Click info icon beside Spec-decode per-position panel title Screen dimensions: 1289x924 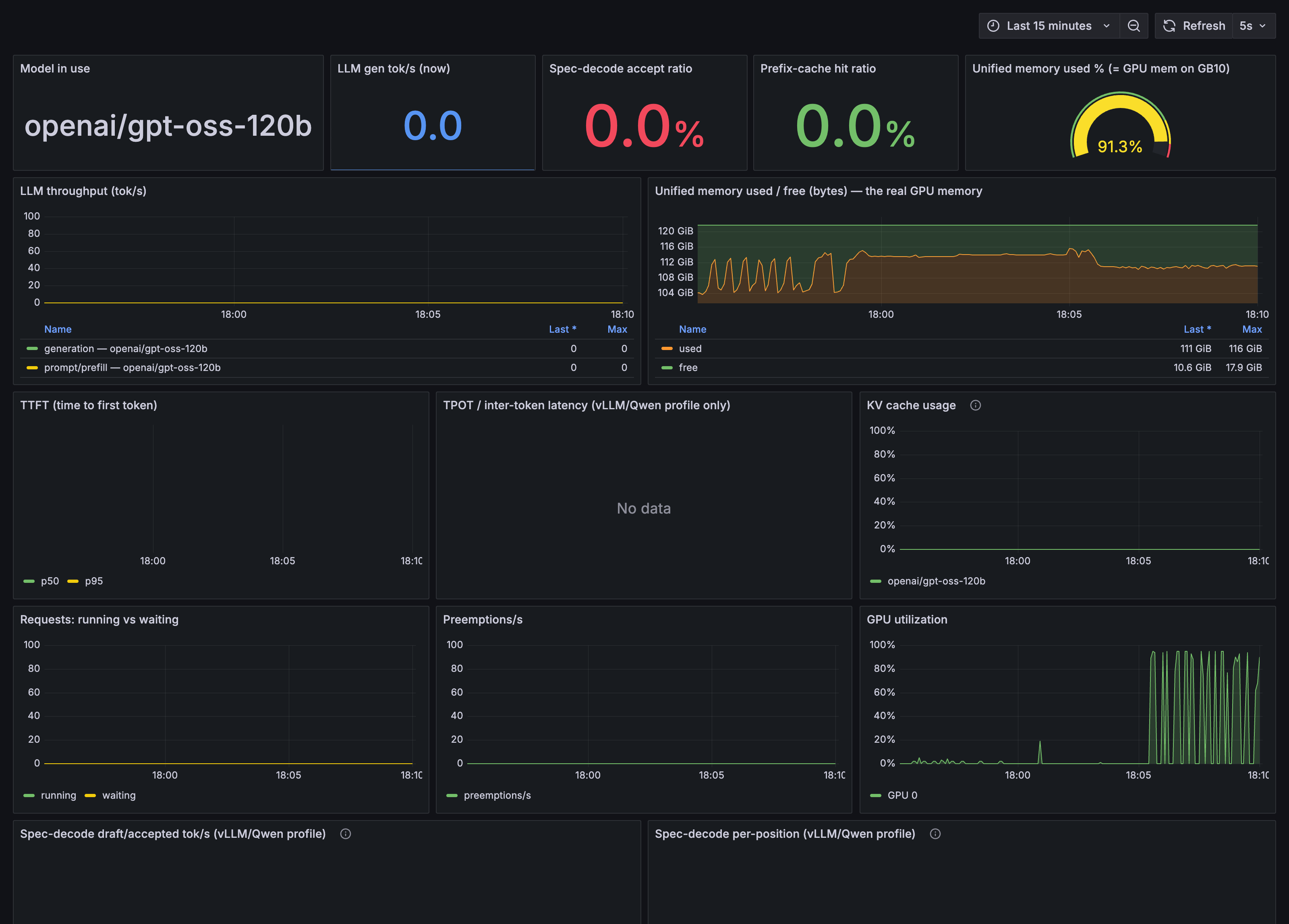935,834
